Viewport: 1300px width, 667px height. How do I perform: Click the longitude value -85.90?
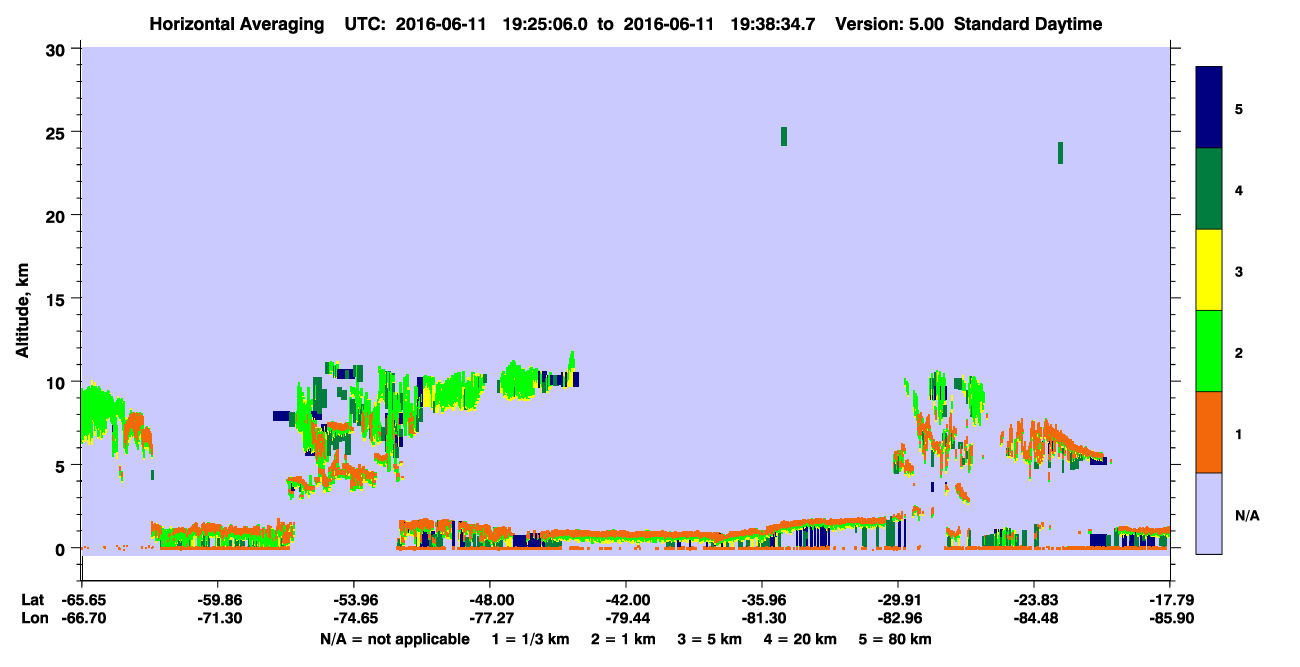click(1170, 619)
